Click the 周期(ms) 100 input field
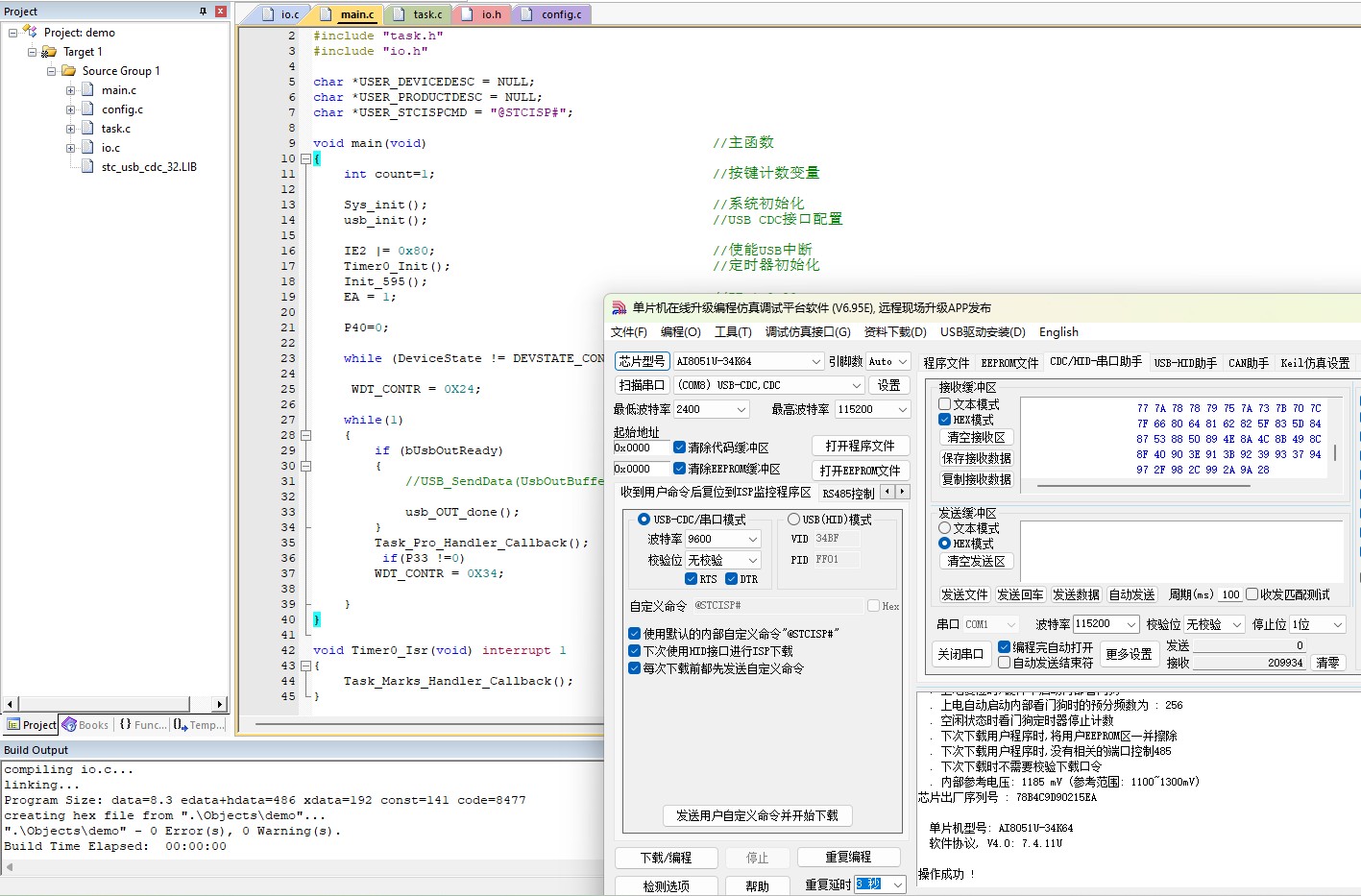 point(1230,594)
